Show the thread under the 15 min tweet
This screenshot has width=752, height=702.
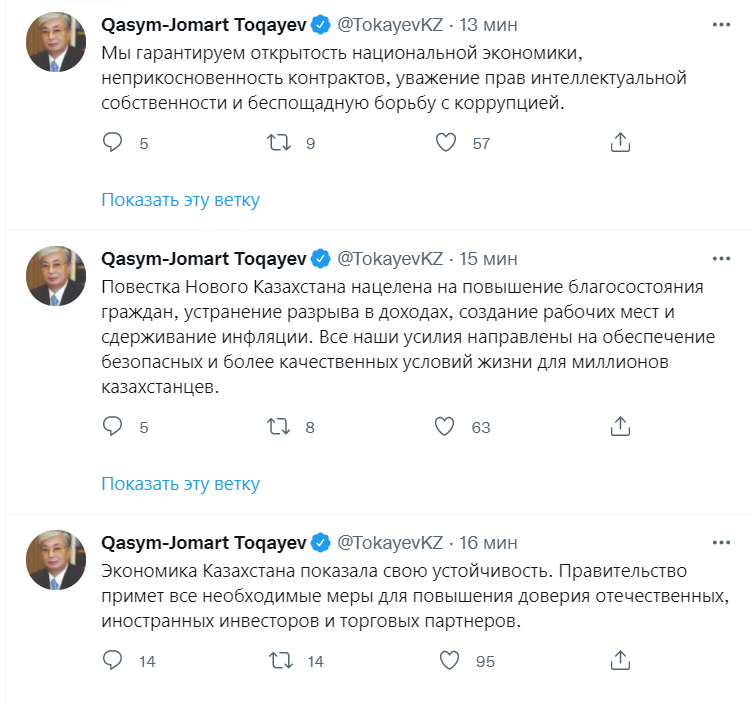tap(180, 484)
